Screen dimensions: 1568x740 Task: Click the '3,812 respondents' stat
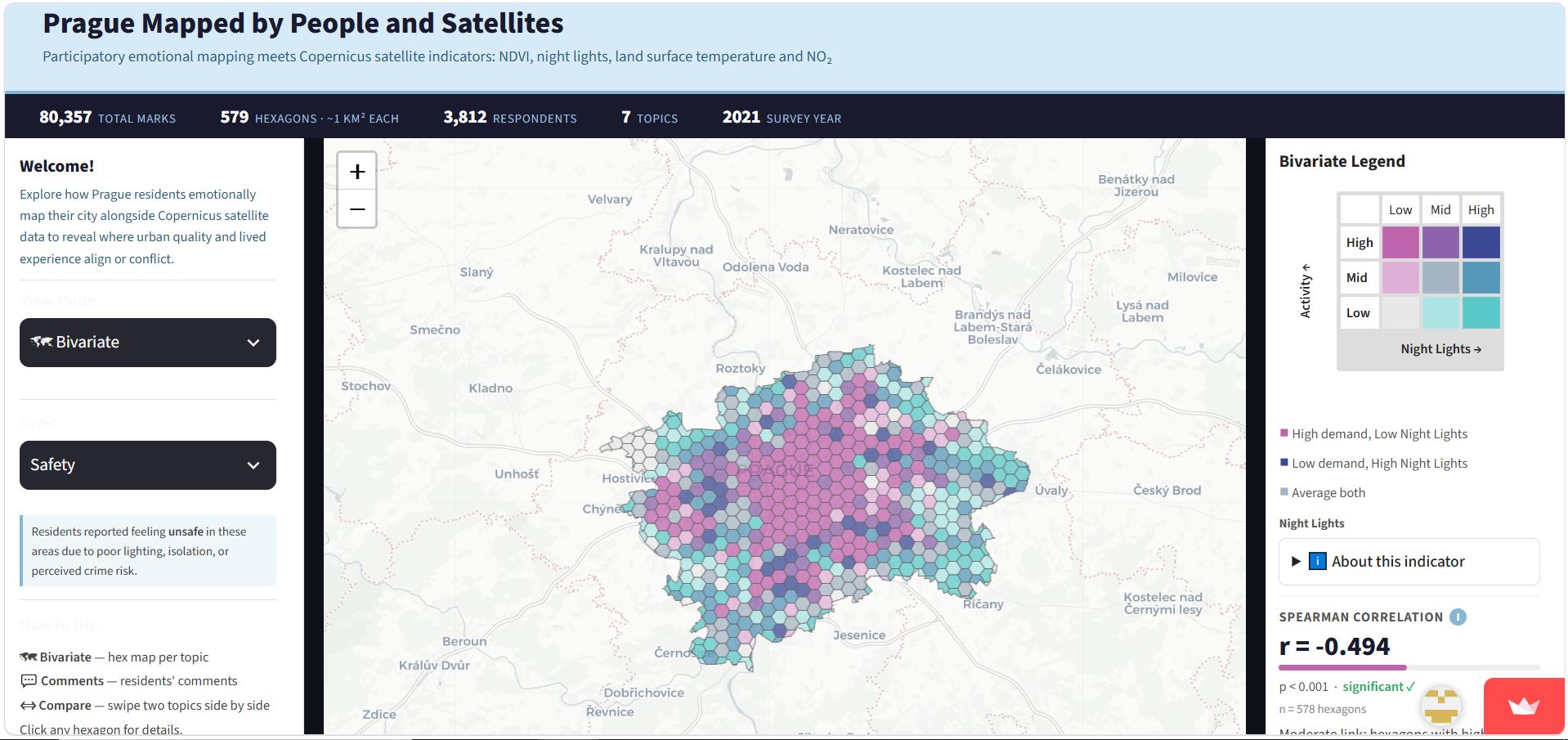pyautogui.click(x=510, y=118)
